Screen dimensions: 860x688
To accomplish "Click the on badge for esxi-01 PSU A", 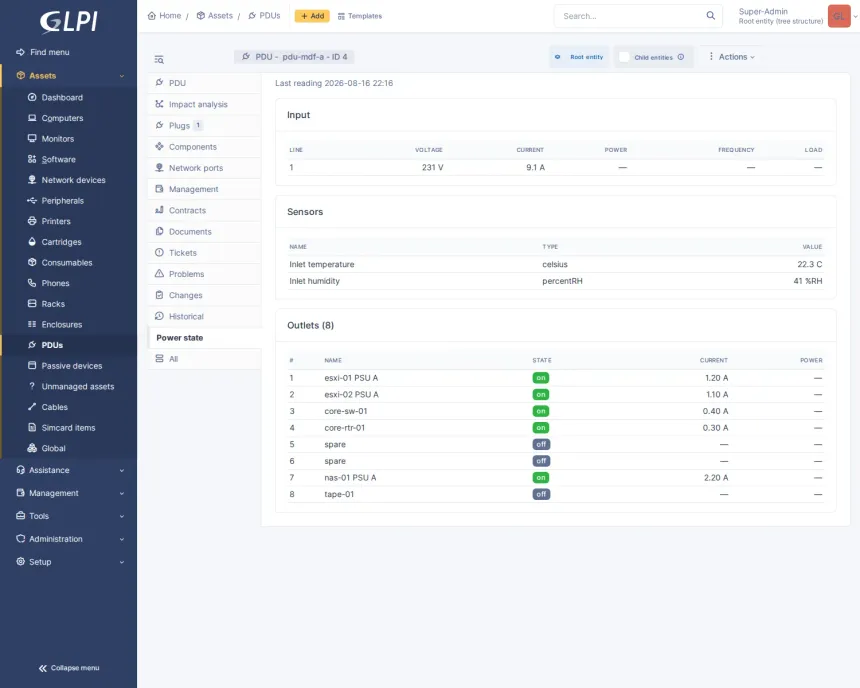I will point(541,378).
